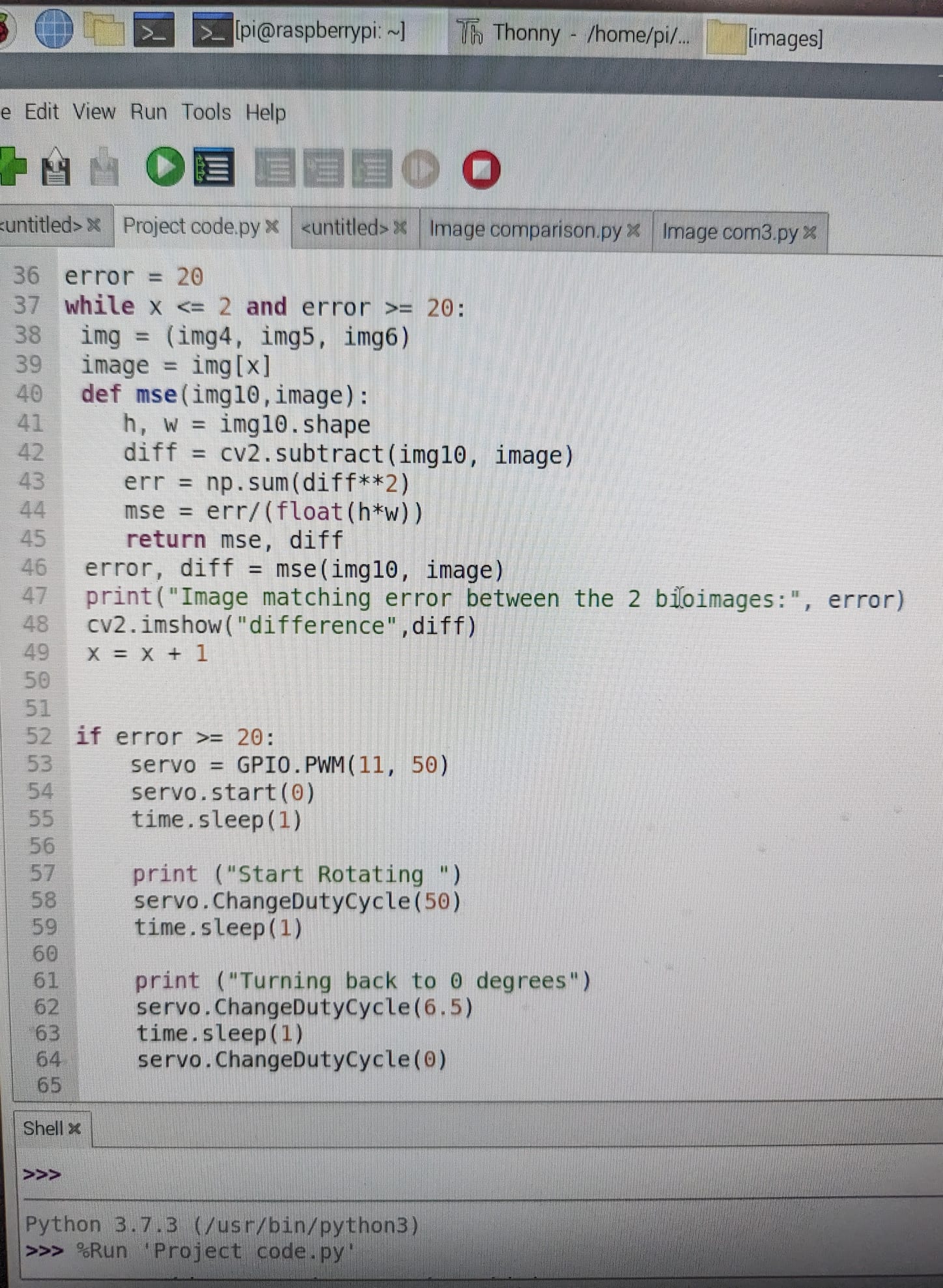The width and height of the screenshot is (943, 1288).
Task: Click the "servo.start(0)" line
Action: [223, 792]
